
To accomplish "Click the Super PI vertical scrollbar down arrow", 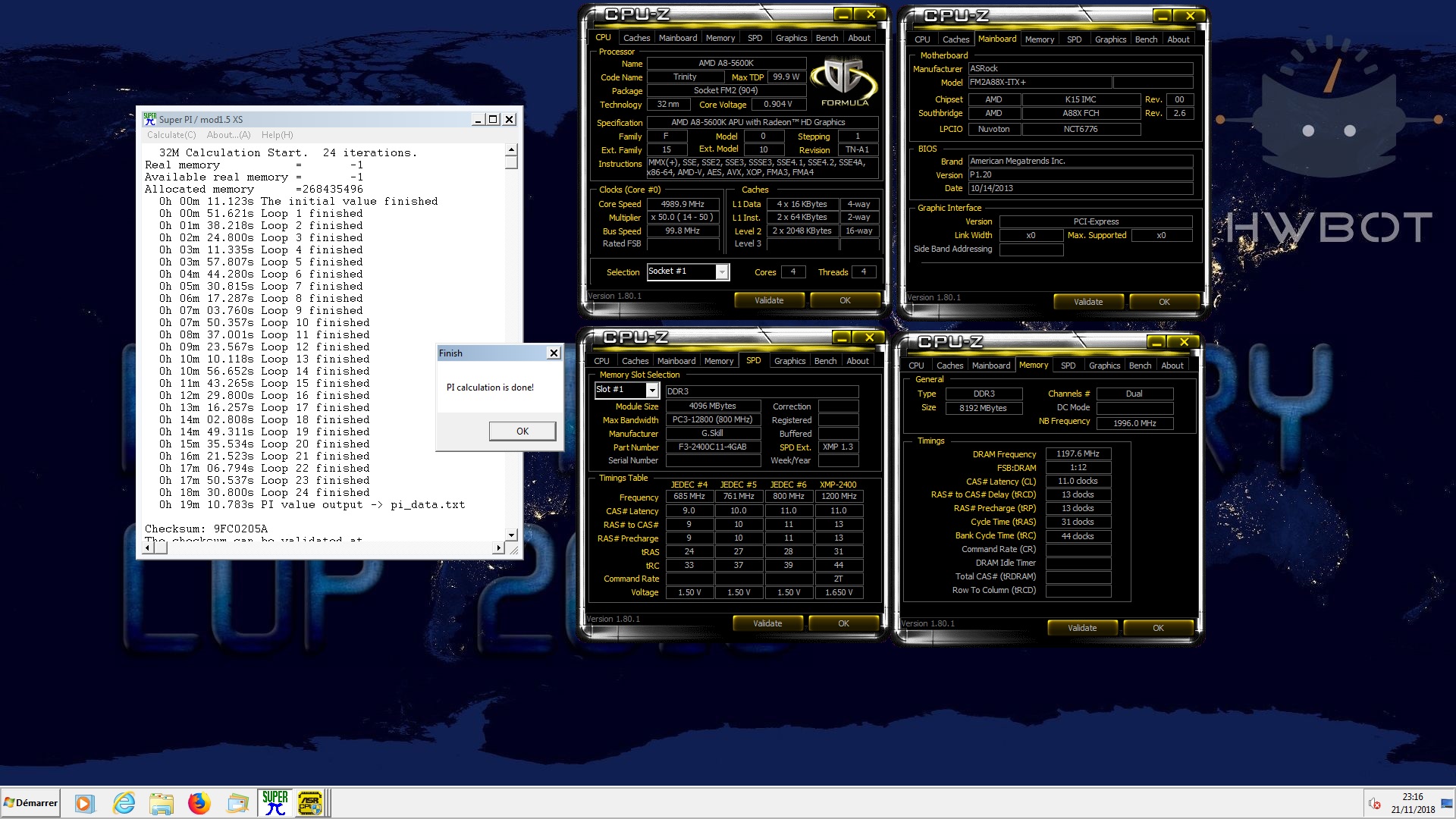I will (x=511, y=535).
